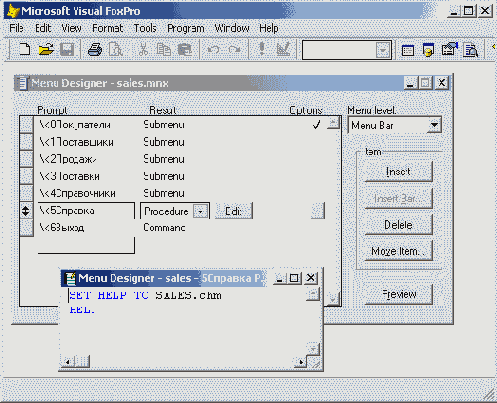Viewport: 497px width, 403px height.
Task: Click the Preview button
Action: tap(399, 294)
